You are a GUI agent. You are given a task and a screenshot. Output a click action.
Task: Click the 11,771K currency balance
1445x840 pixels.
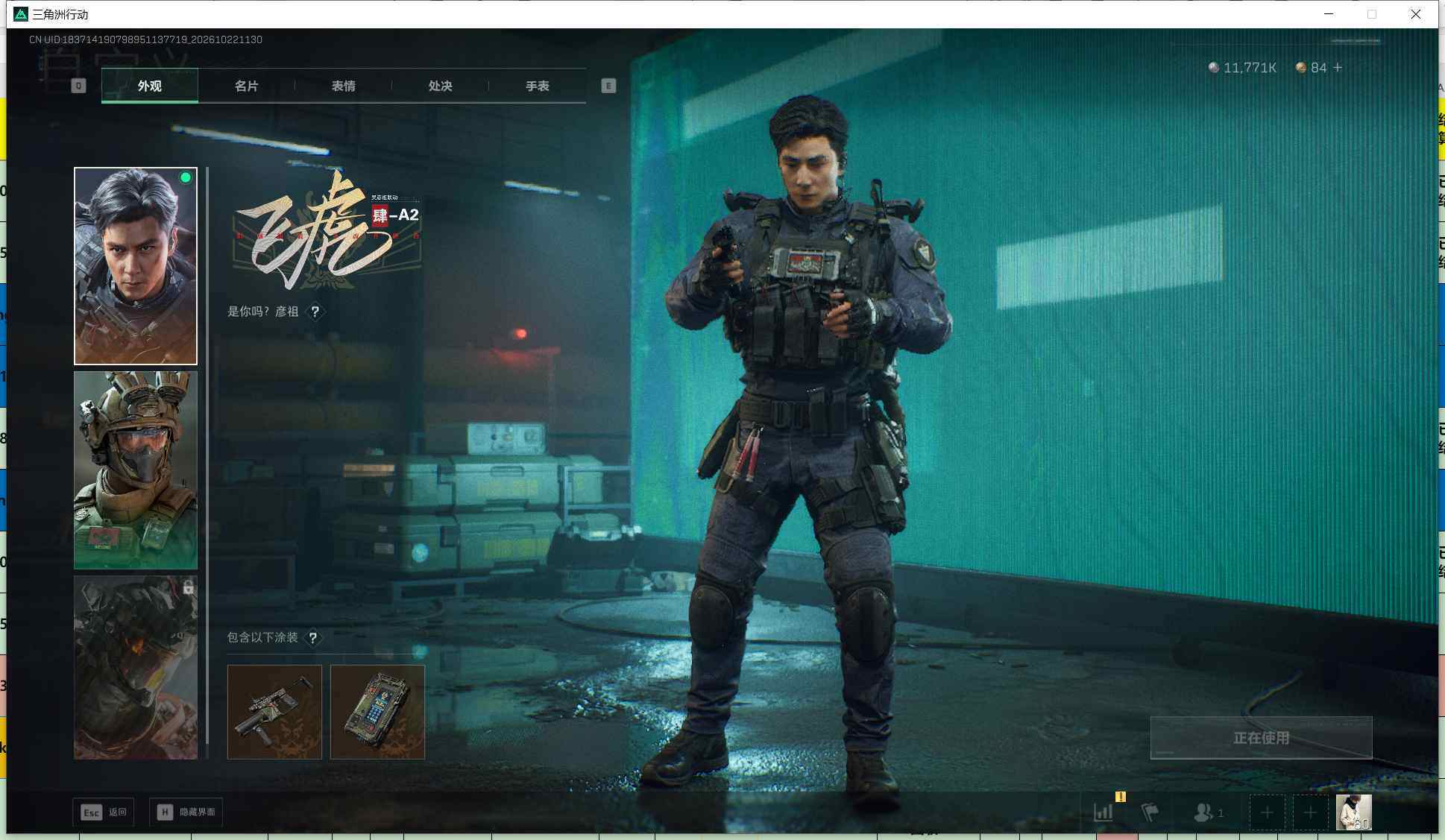(x=1242, y=68)
